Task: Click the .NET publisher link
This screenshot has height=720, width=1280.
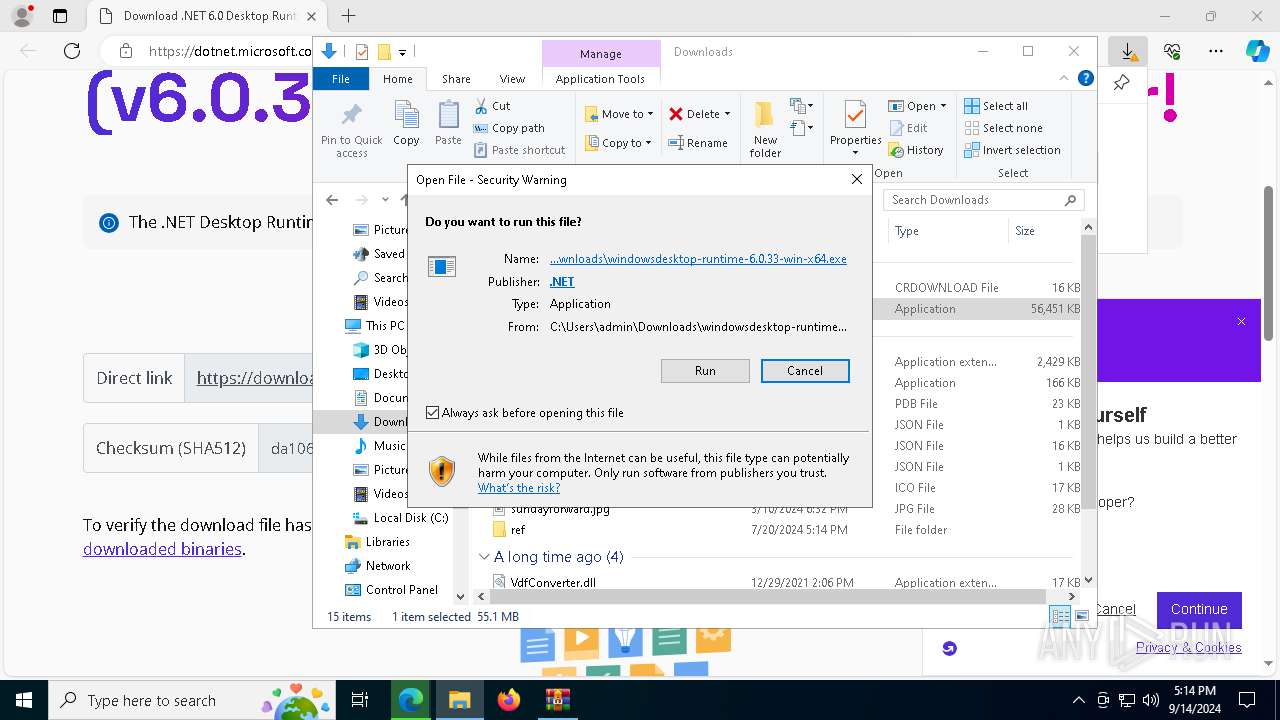Action: point(562,282)
